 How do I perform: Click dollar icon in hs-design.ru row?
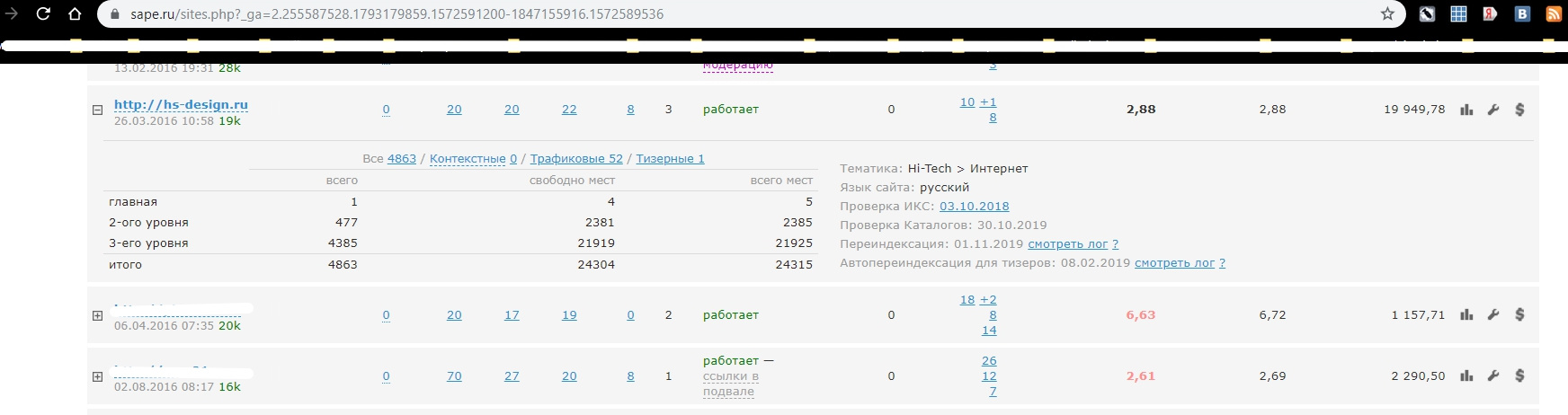click(1519, 110)
